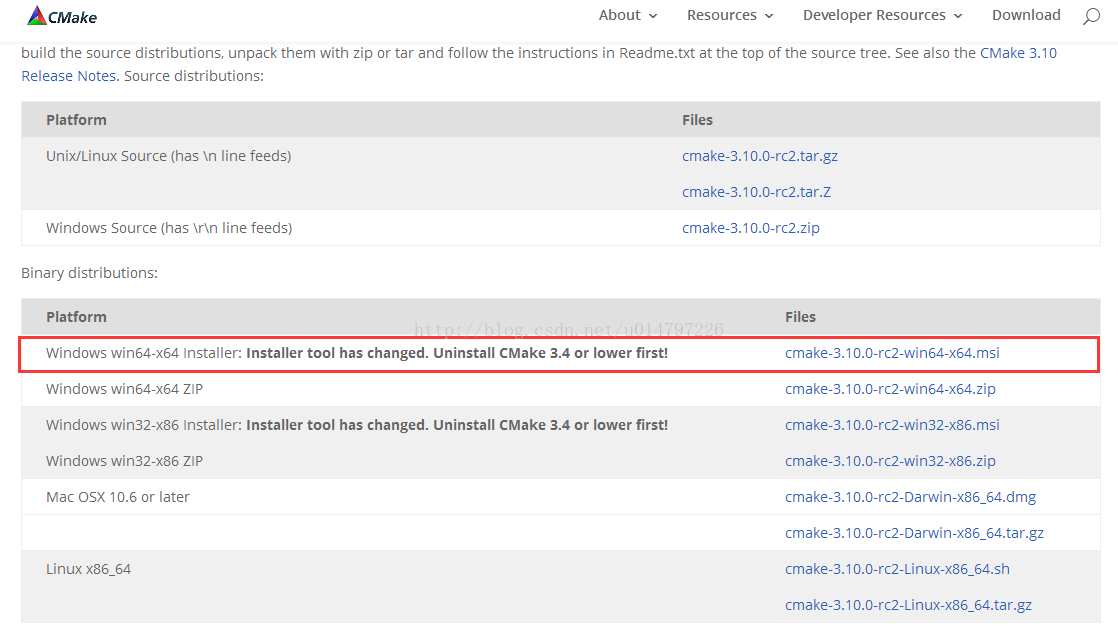Select the Windows Source platform text

coord(169,228)
